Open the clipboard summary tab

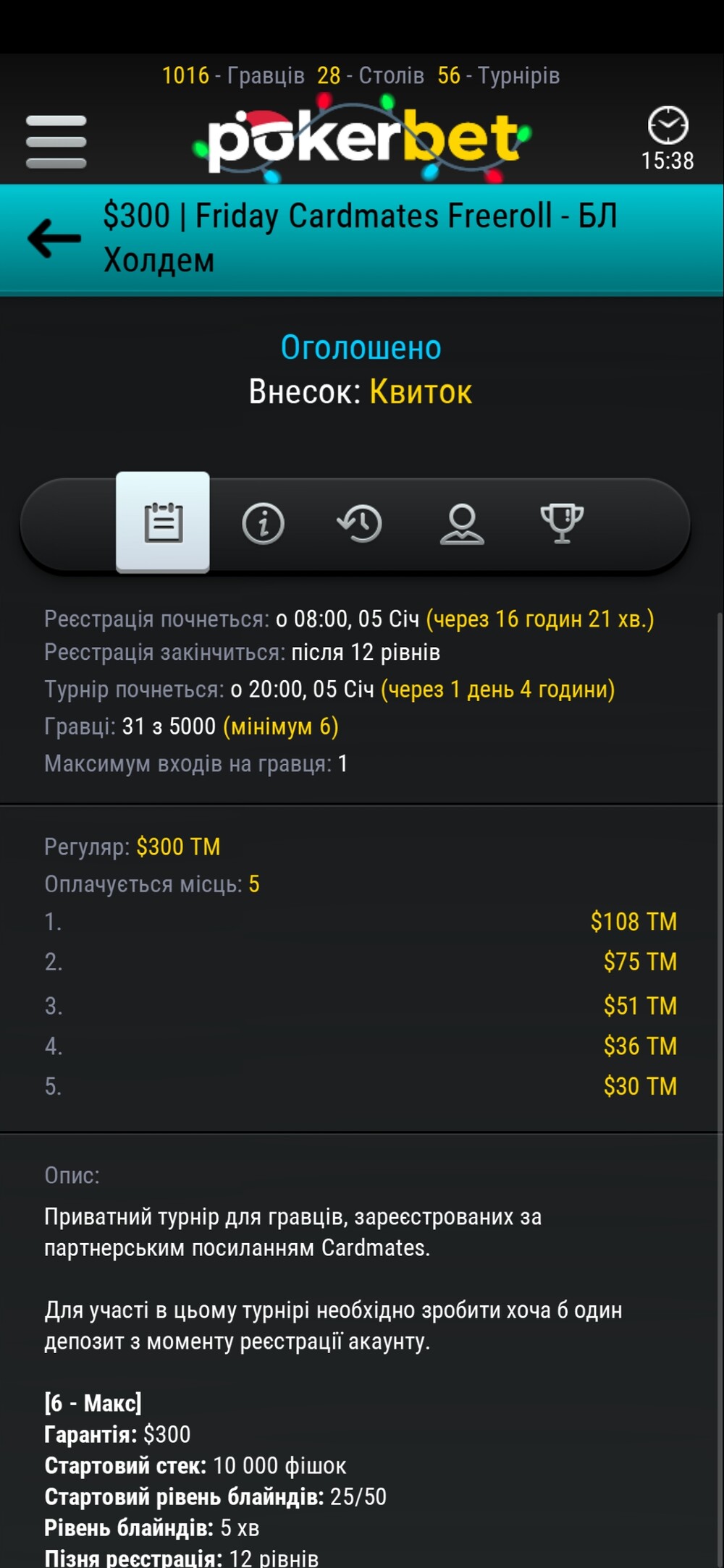[163, 522]
